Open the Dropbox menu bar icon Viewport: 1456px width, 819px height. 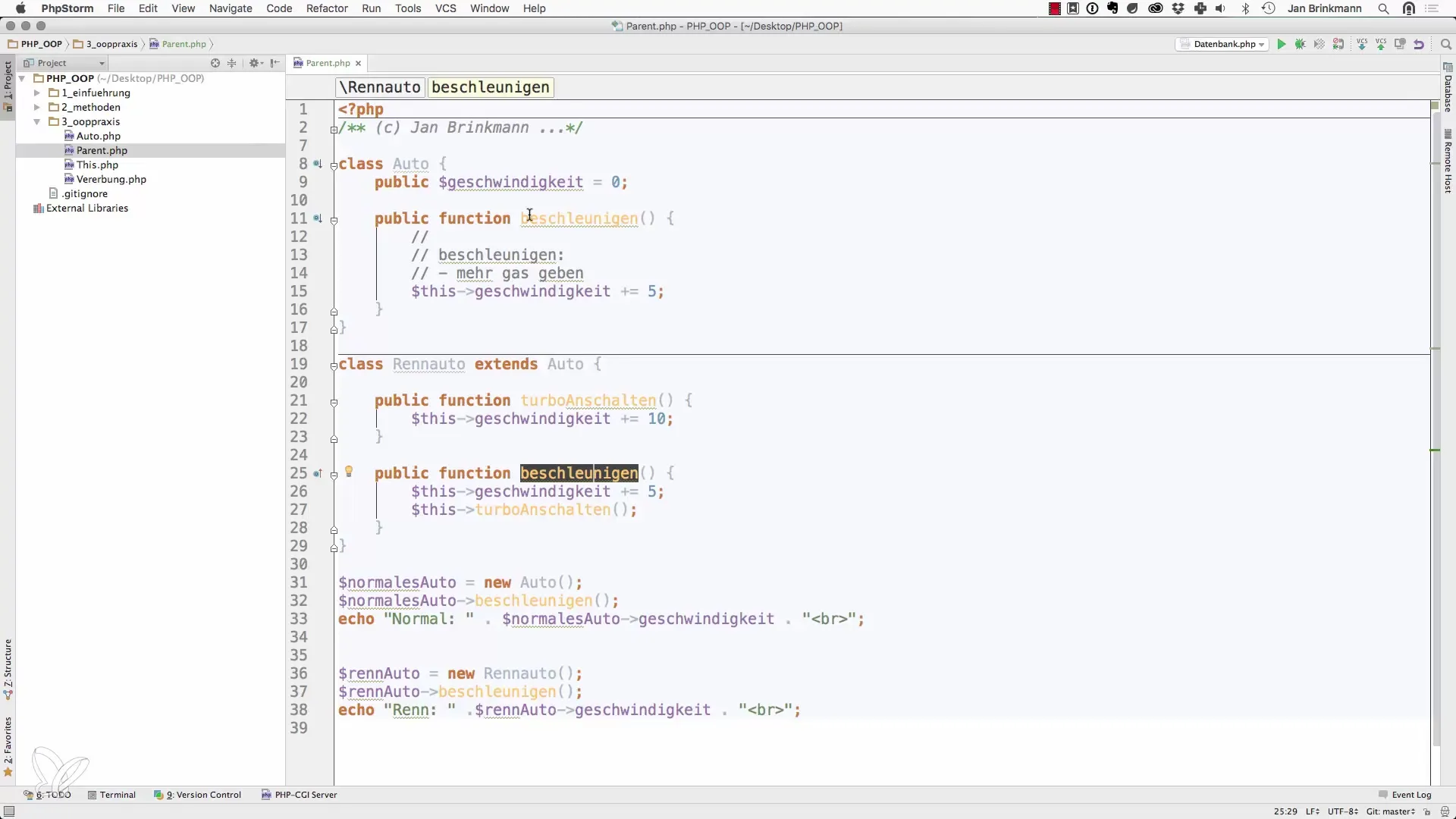click(1178, 8)
